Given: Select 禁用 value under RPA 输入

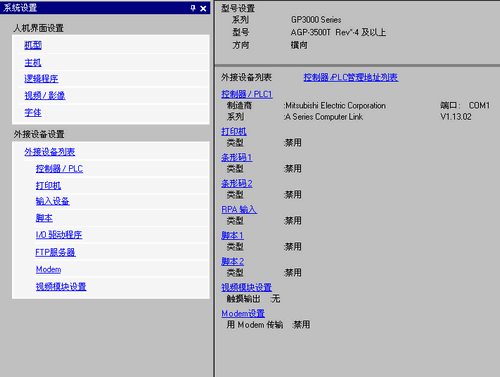Looking at the screenshot, I should pos(293,221).
